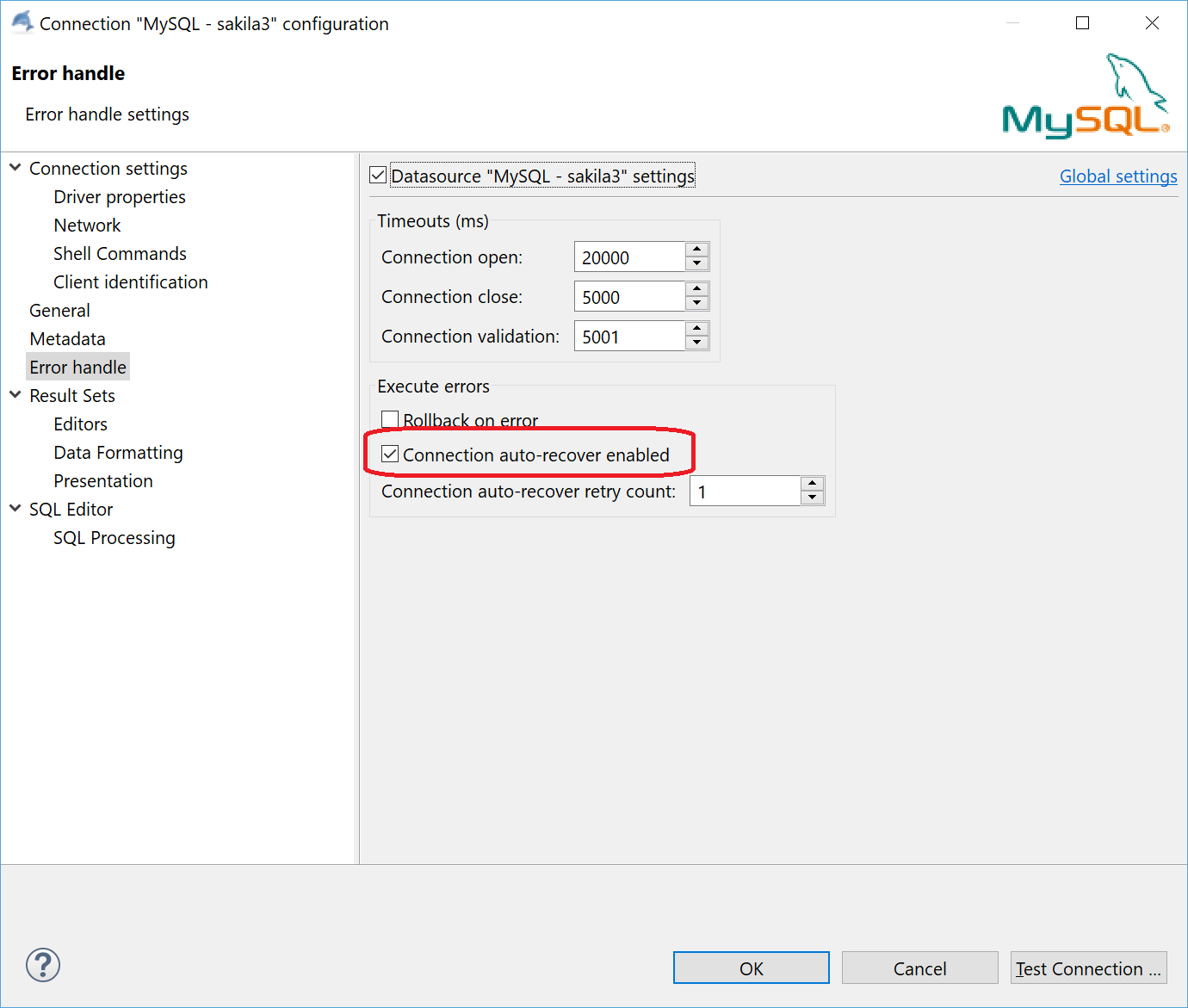Click the Test Connection button

pyautogui.click(x=1088, y=968)
